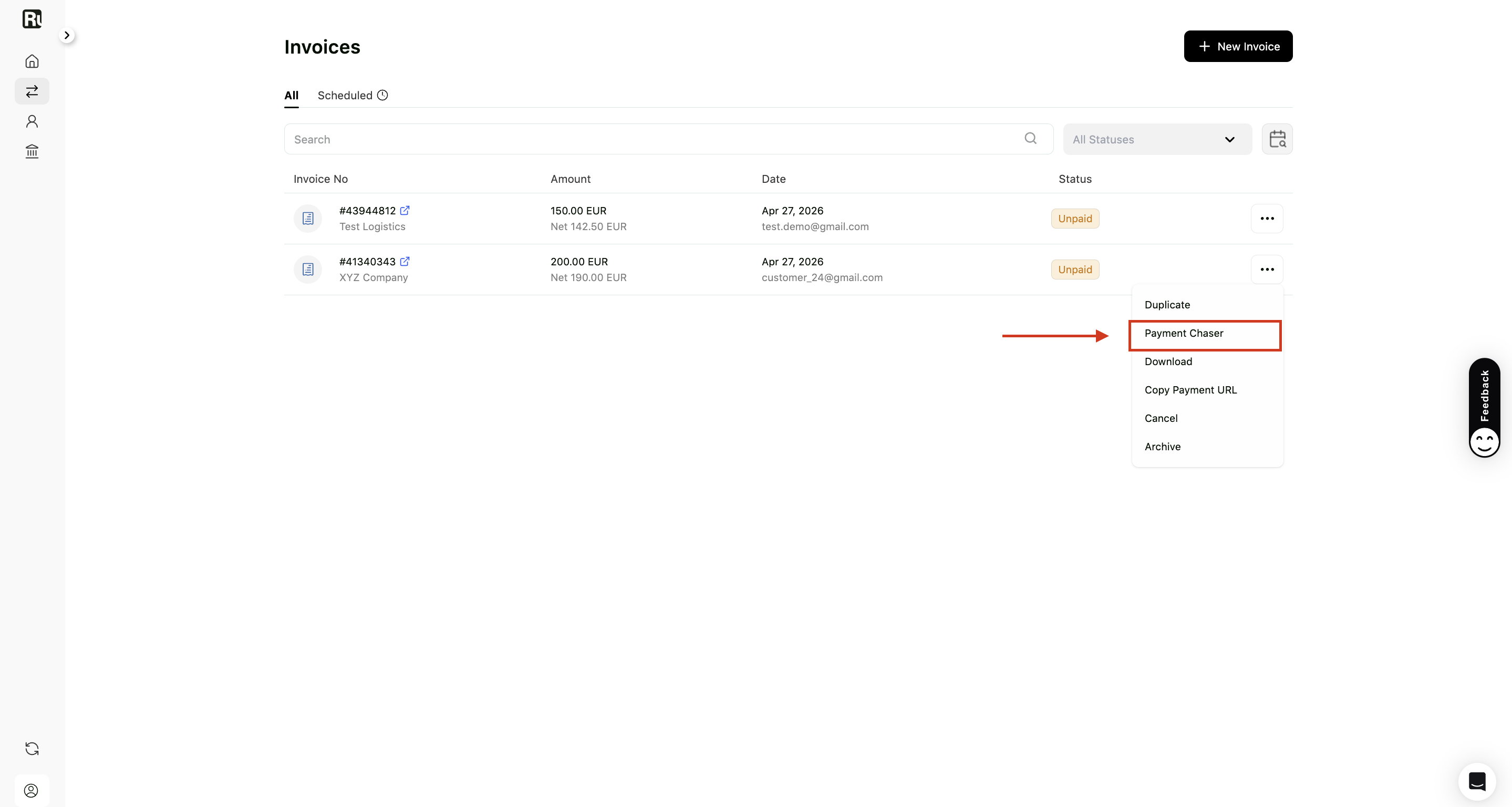Expand the sidebar with chevron arrow
1512x807 pixels.
[x=67, y=35]
